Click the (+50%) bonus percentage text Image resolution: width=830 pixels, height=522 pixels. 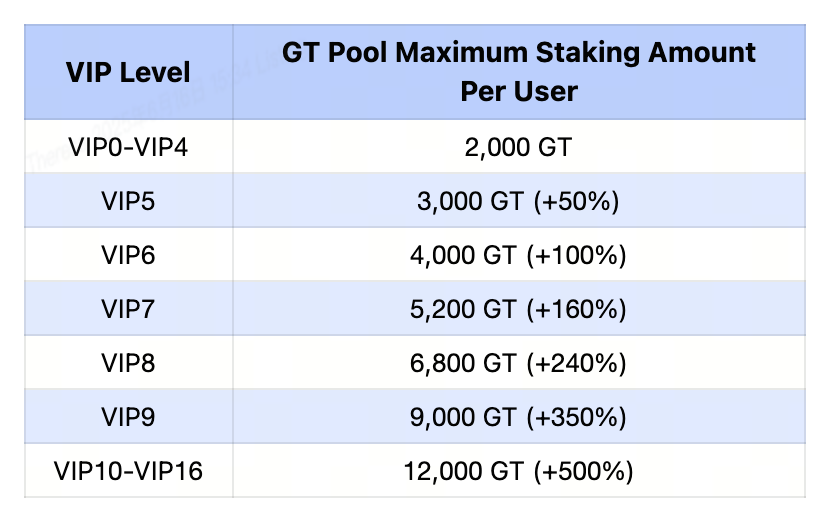coord(575,202)
